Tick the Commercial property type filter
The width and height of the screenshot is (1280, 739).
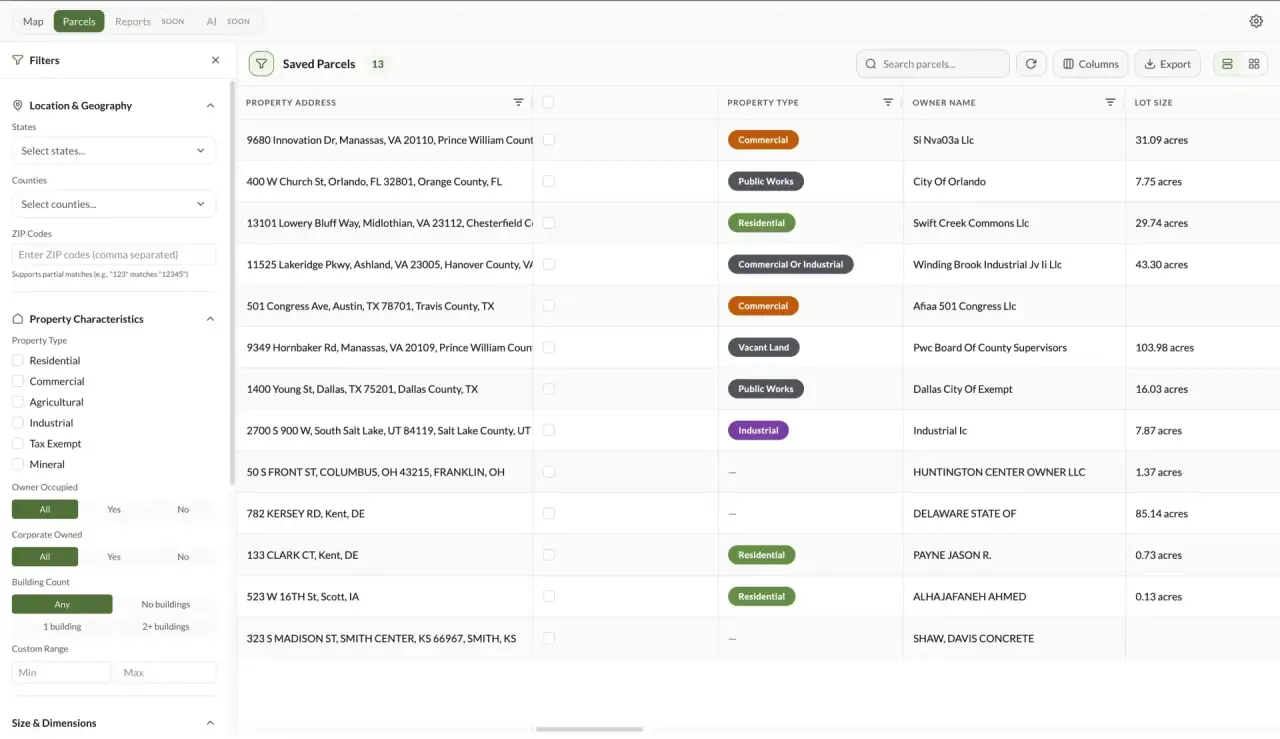click(x=18, y=381)
